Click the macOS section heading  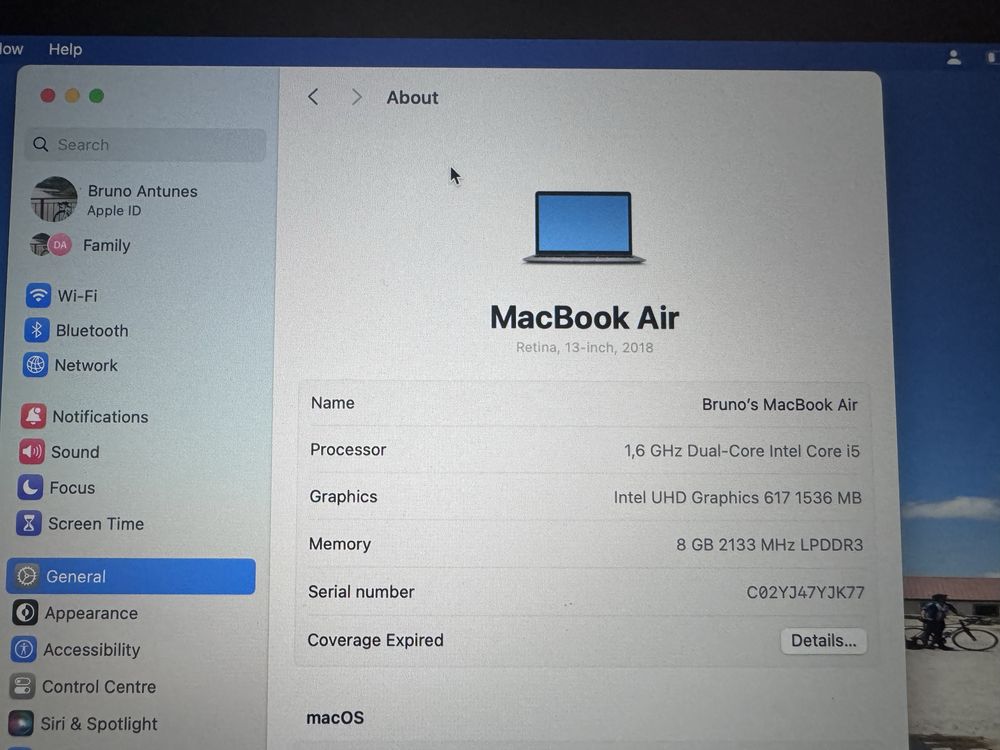coord(335,718)
